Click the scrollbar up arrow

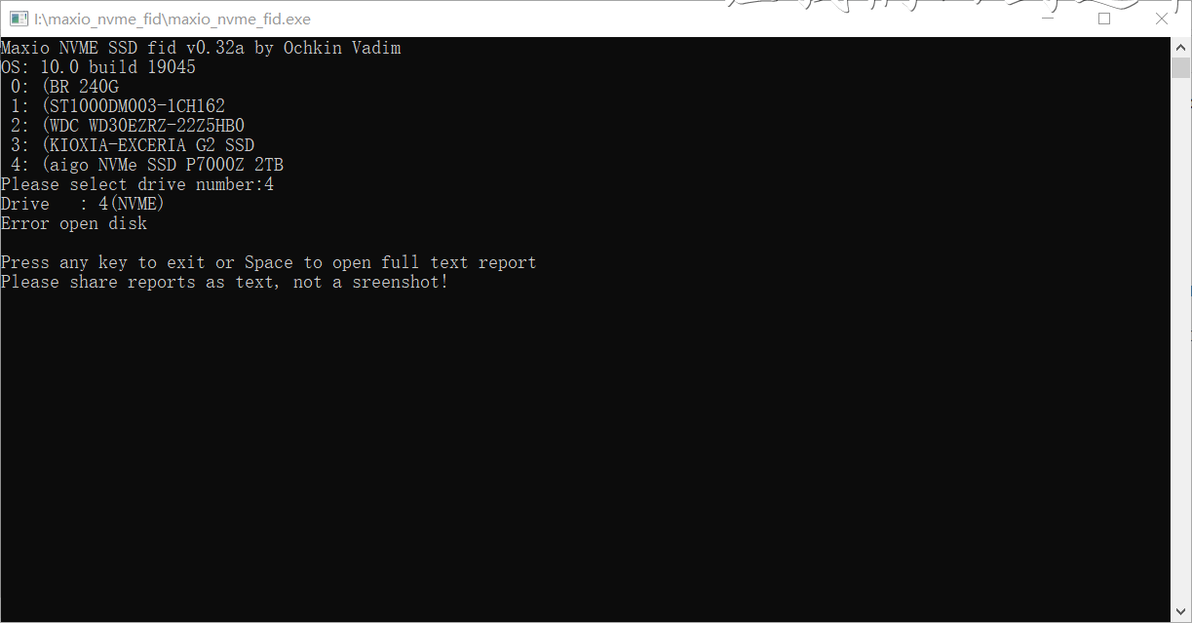1181,47
